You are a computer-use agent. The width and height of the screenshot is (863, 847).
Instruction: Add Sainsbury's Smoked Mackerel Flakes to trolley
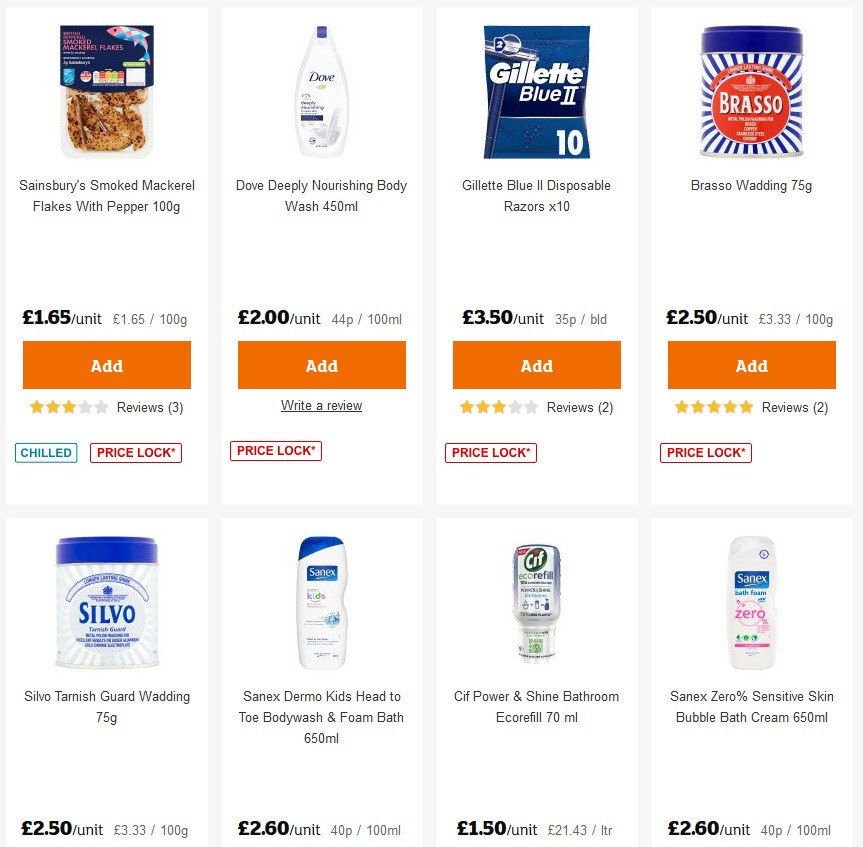pyautogui.click(x=106, y=364)
